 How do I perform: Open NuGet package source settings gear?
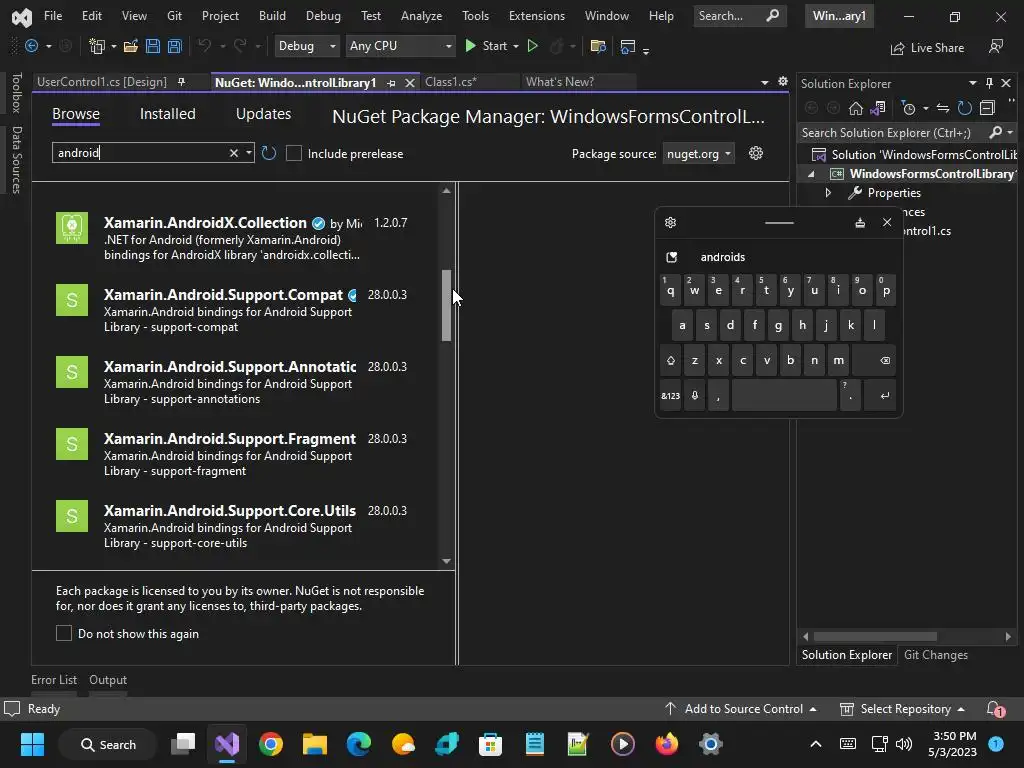(756, 153)
